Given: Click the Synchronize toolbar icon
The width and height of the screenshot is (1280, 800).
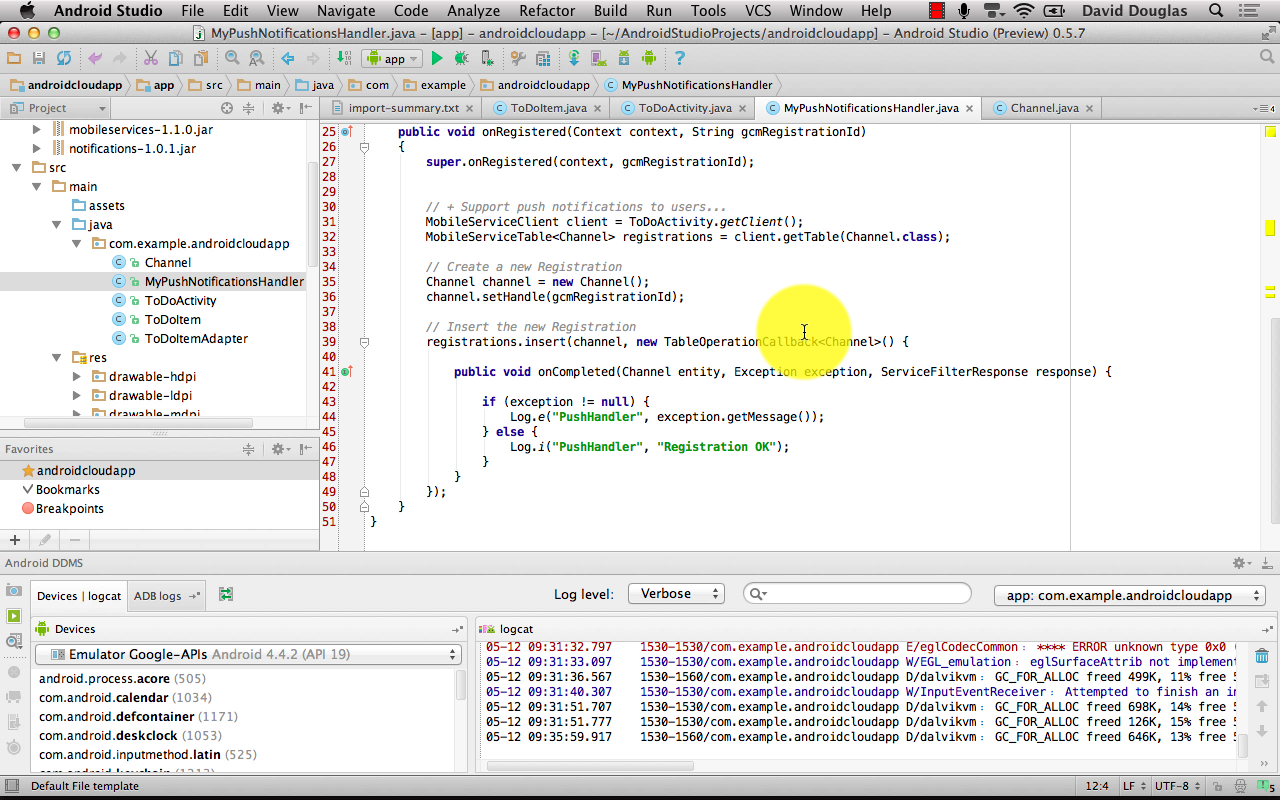Looking at the screenshot, I should 64,58.
